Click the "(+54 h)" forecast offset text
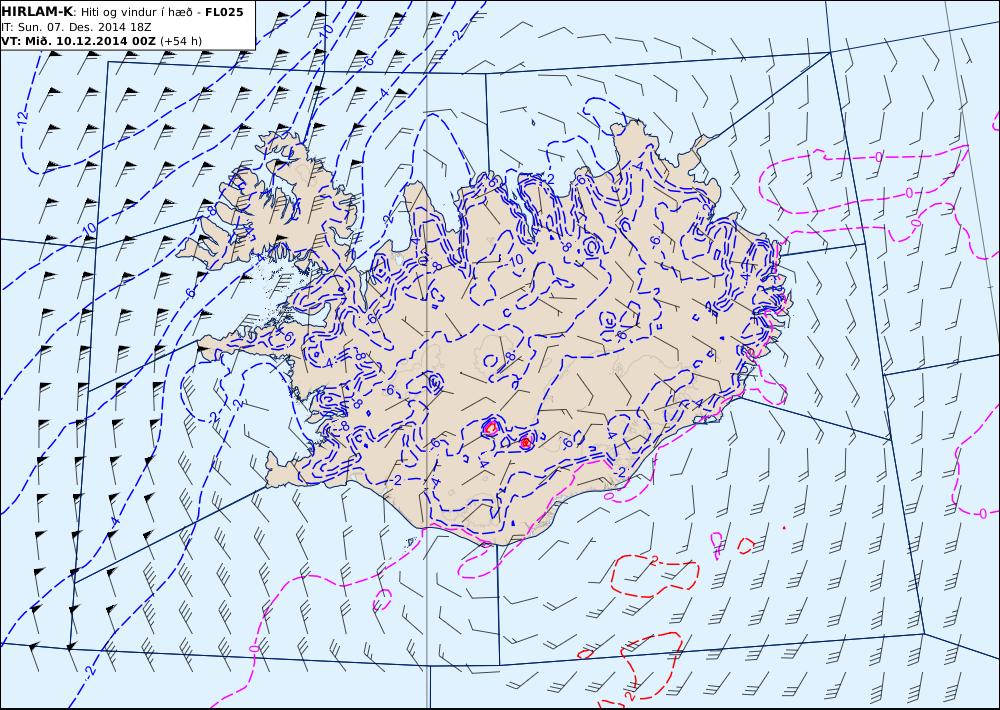This screenshot has width=1000, height=710. pyautogui.click(x=180, y=41)
